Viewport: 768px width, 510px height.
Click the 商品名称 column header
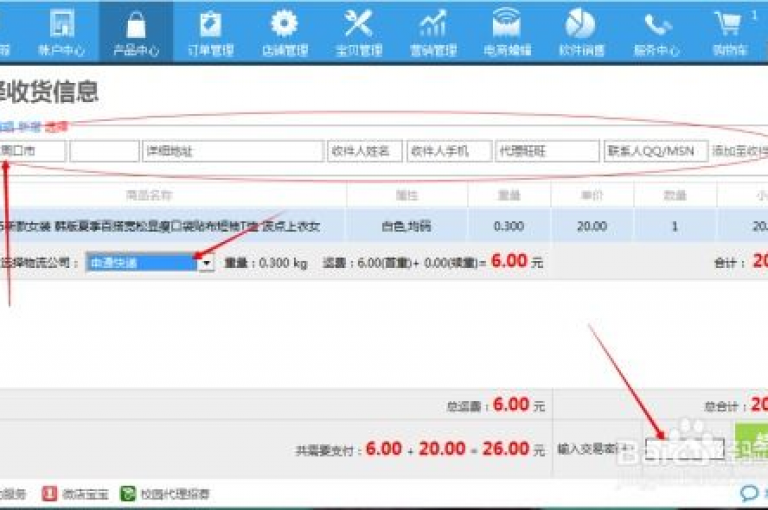(x=149, y=195)
